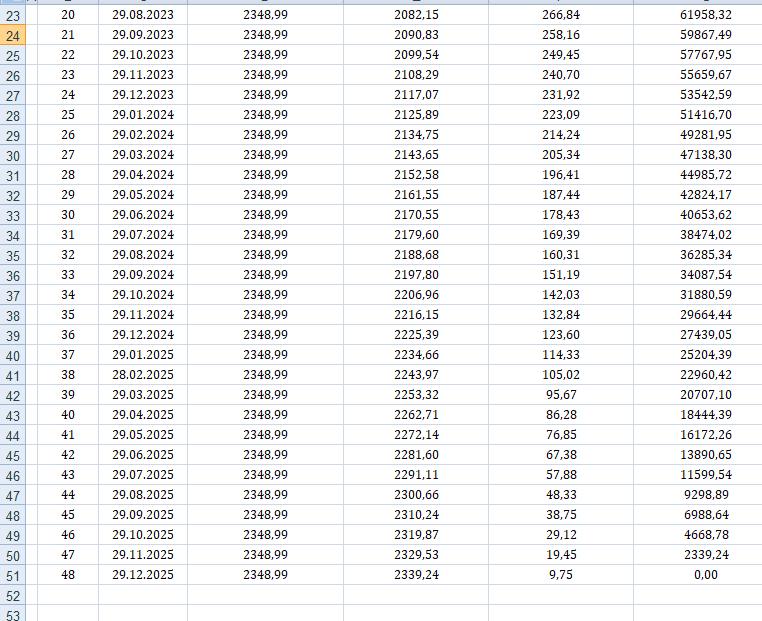Viewport: 762px width, 621px height.
Task: Click the cell with date 28.02.2025
Action: click(x=142, y=375)
